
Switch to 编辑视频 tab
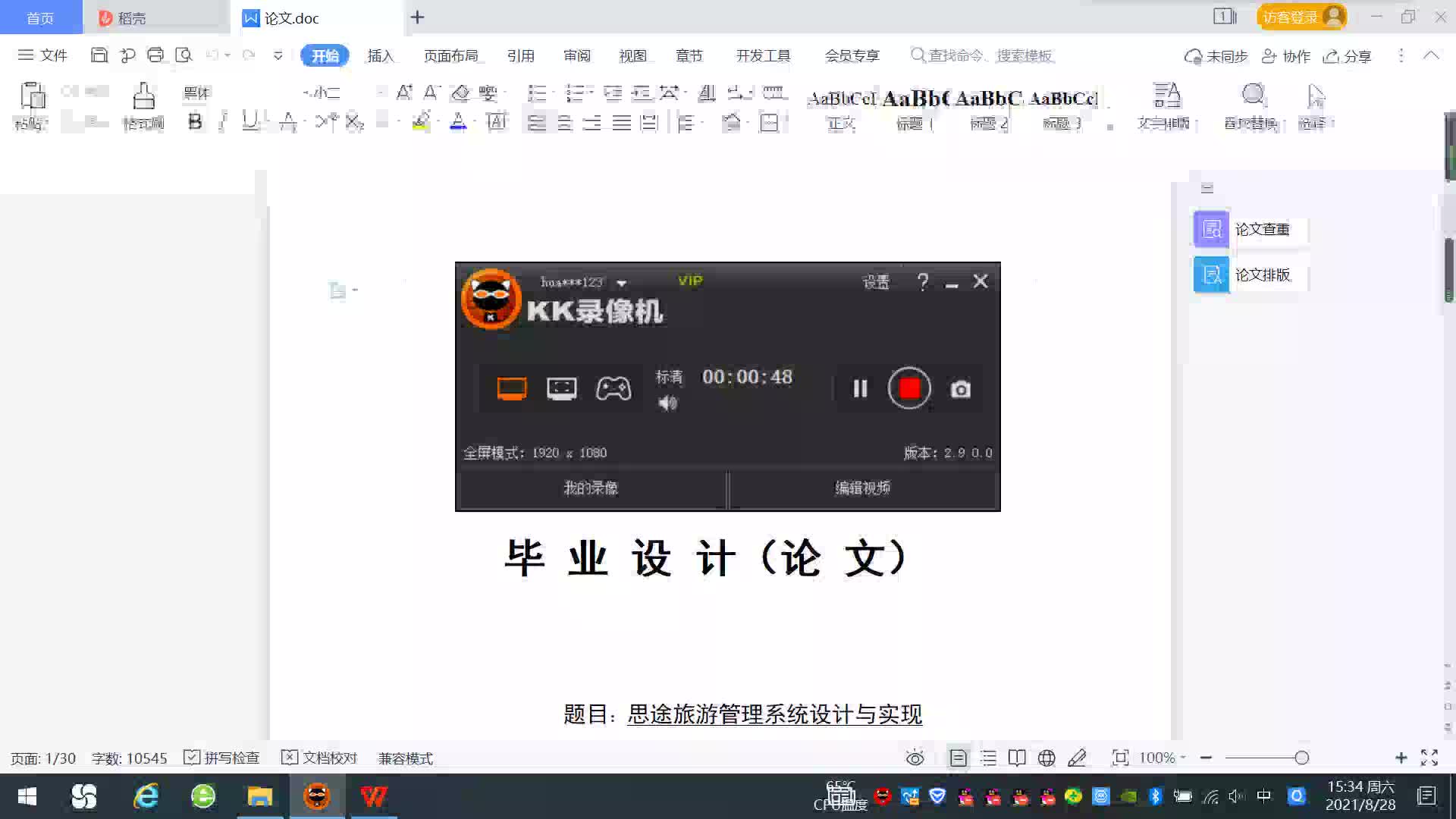coord(862,488)
